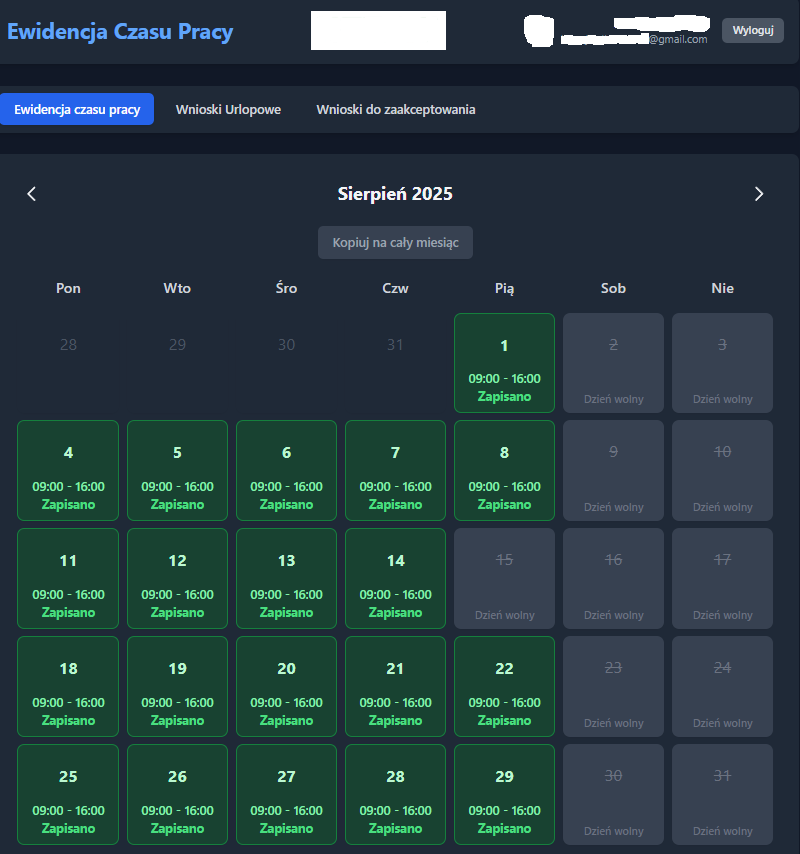Viewport: 800px width, 854px height.
Task: Click the Czw weekday header
Action: (x=395, y=288)
